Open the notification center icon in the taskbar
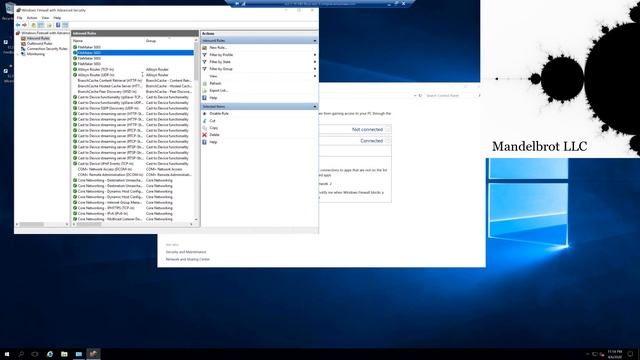The width and height of the screenshot is (640, 360). point(631,354)
